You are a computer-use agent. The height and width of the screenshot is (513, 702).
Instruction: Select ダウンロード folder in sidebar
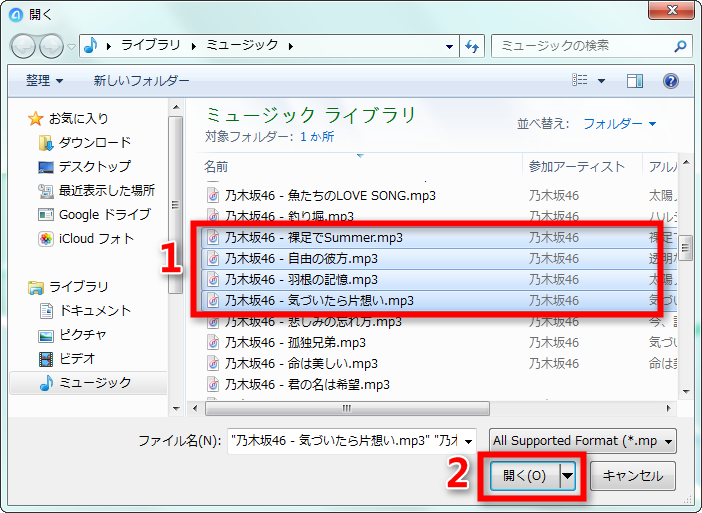95,142
